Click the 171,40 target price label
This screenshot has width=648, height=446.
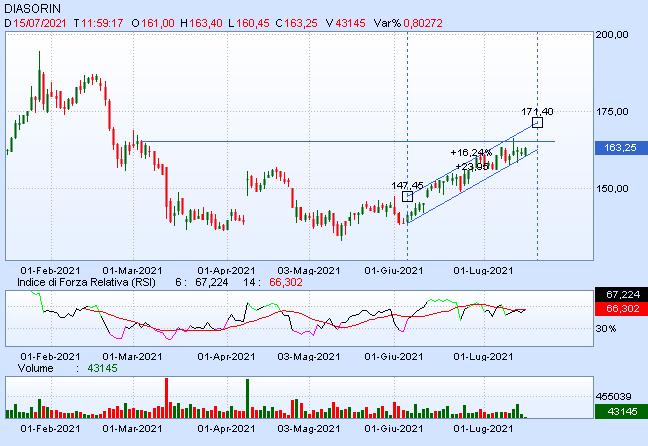point(537,112)
